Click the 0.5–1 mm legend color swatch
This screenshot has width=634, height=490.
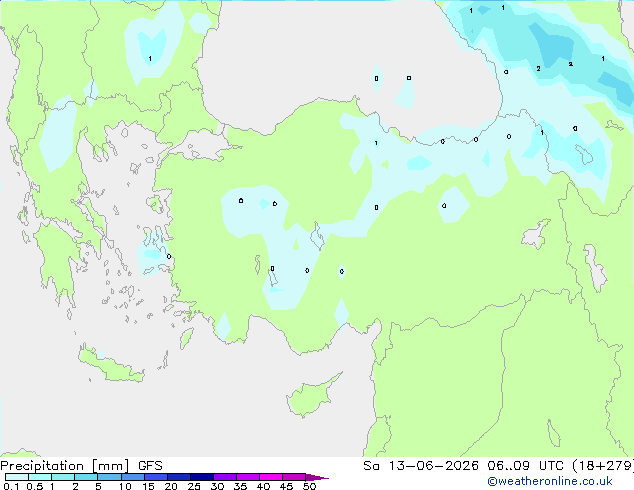40,477
